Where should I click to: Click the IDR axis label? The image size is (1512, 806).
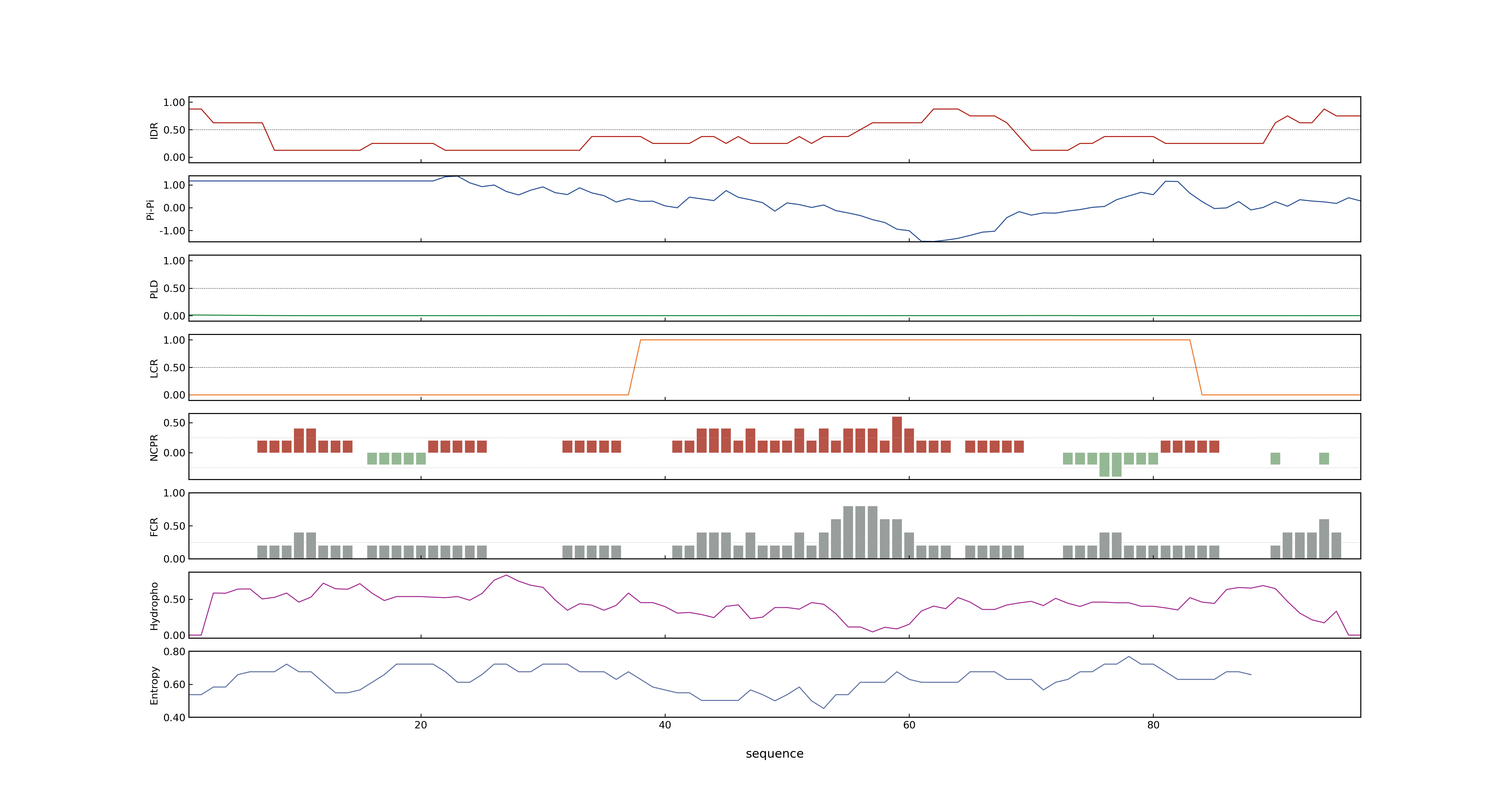coord(154,130)
